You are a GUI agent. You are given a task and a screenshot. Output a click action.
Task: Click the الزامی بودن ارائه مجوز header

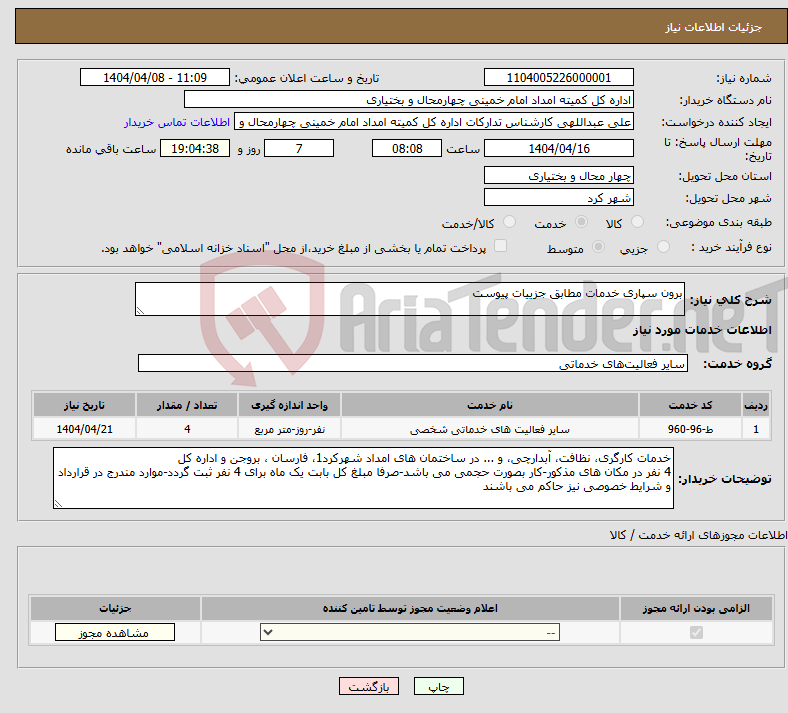click(x=696, y=608)
